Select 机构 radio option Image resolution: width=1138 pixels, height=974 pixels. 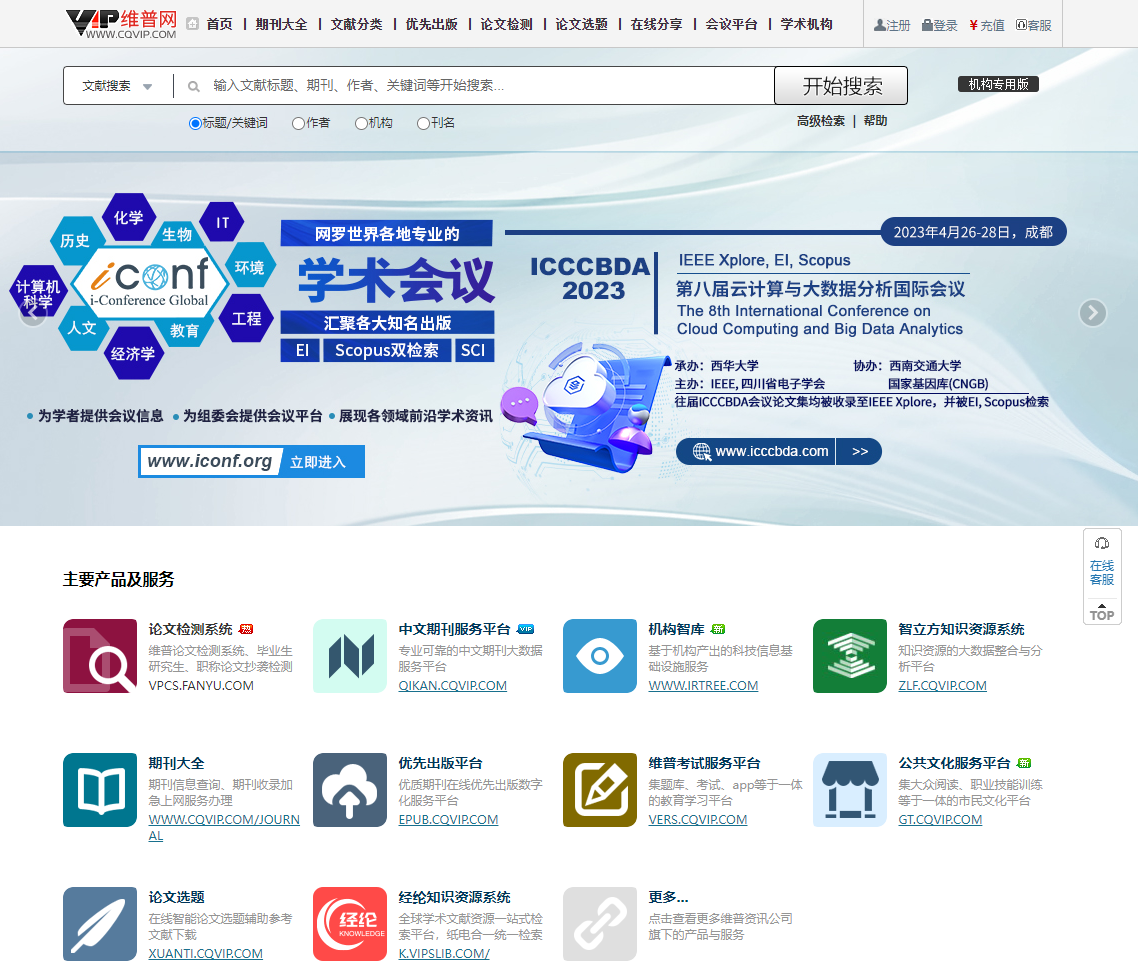361,123
